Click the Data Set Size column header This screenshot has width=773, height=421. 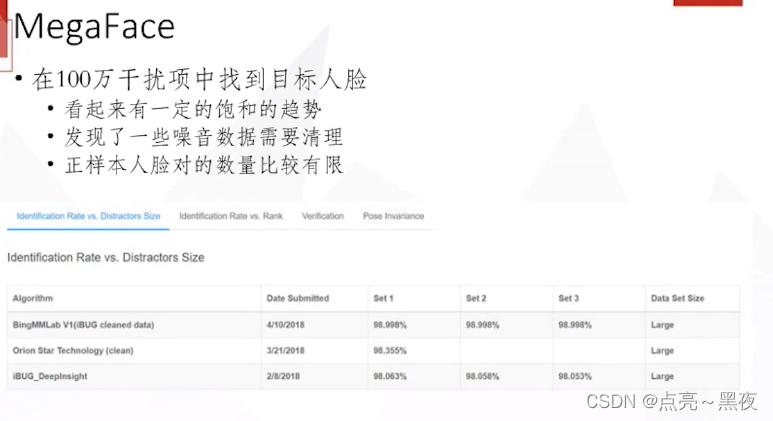[x=677, y=298]
